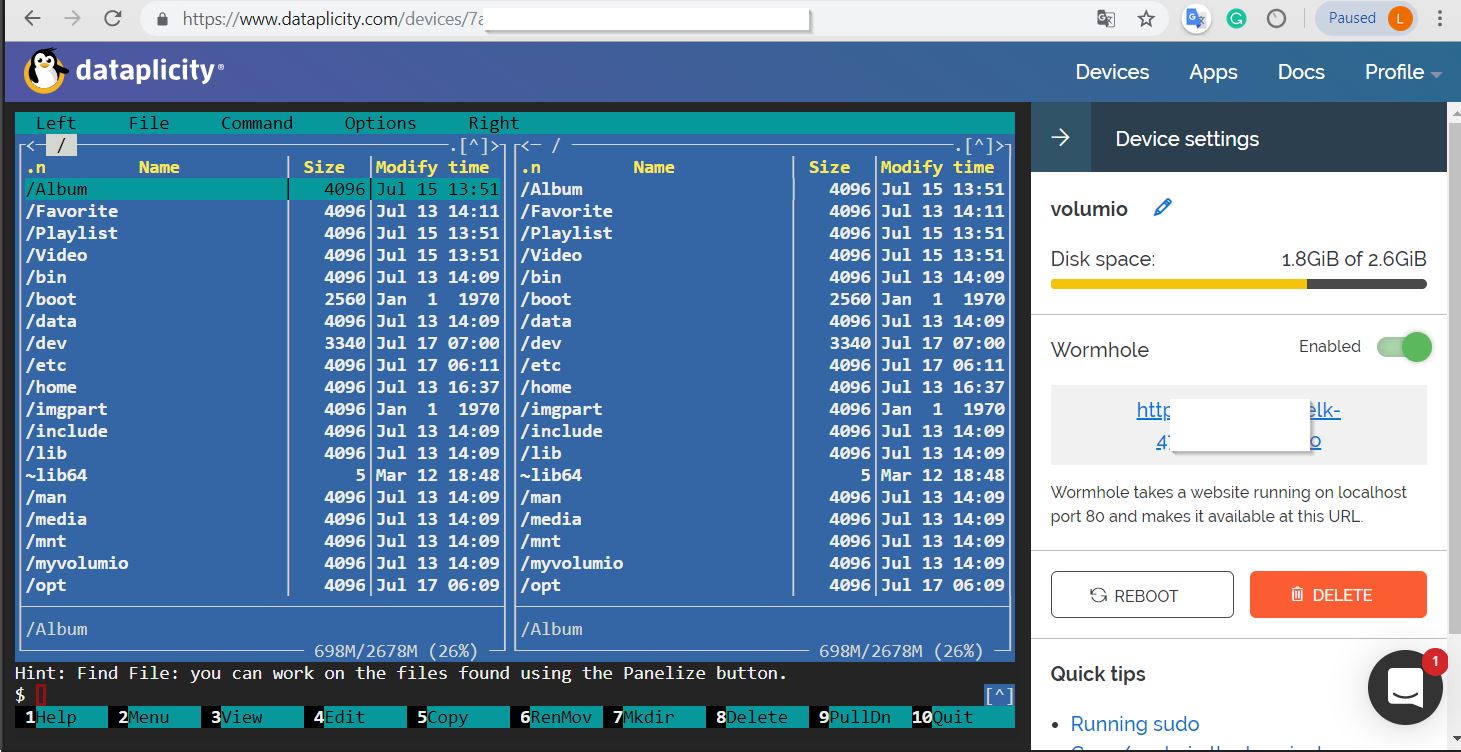The width and height of the screenshot is (1461, 752).
Task: Click the [^] button in left panel header
Action: point(475,146)
